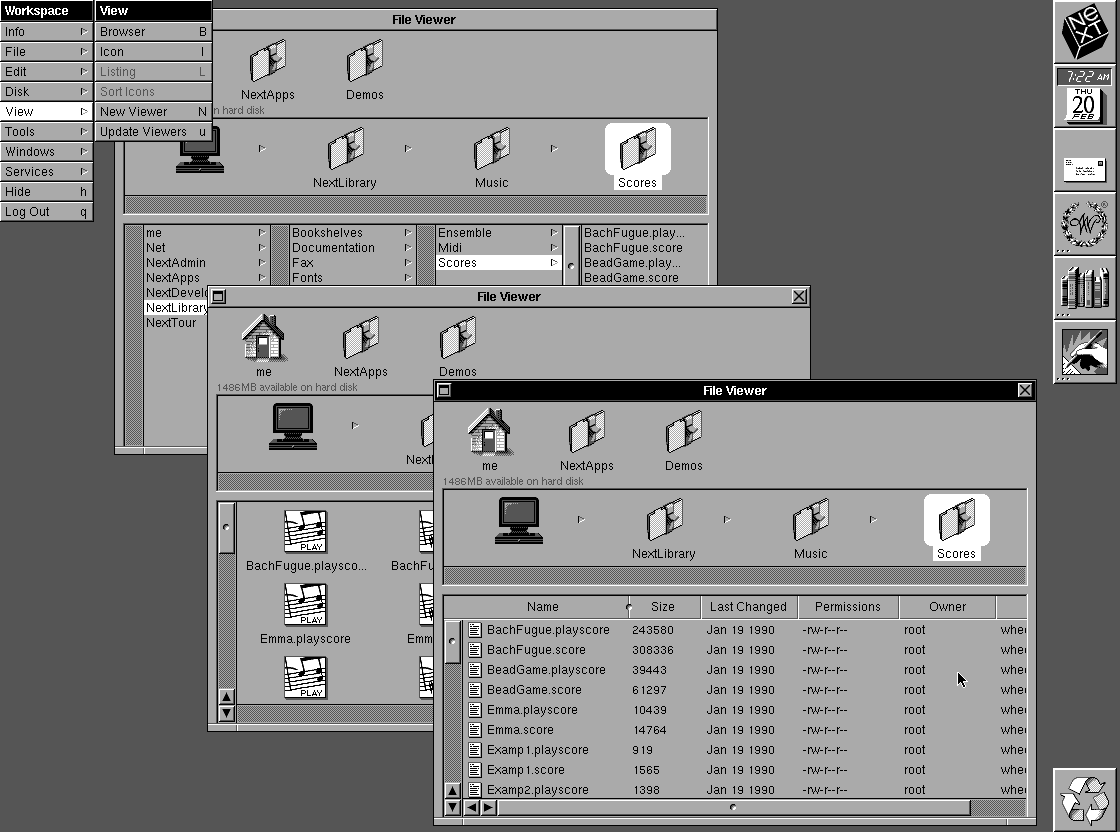Click the icon view's up scroll arrow in the middle viewer
The height and width of the screenshot is (832, 1120).
226,697
